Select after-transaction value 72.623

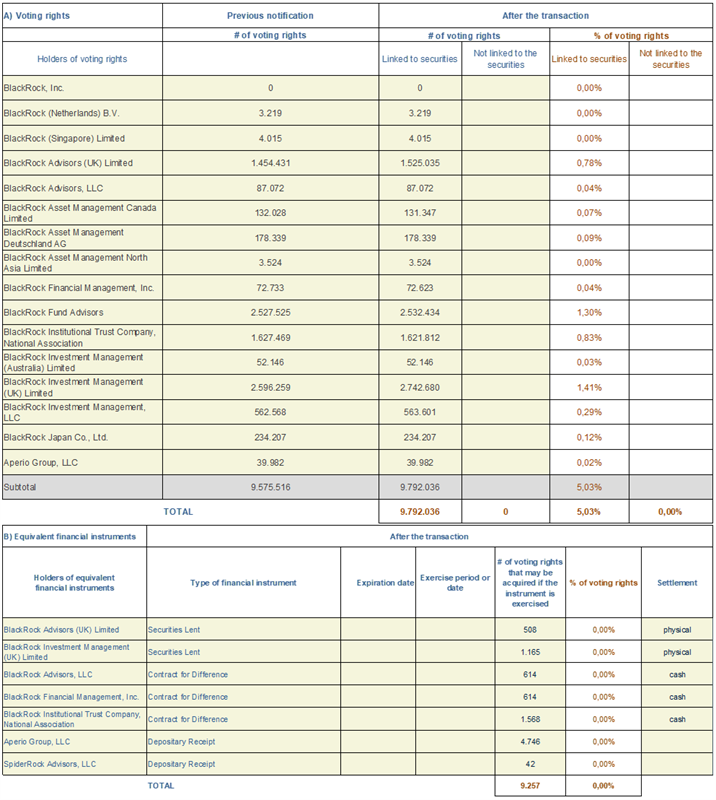click(420, 288)
